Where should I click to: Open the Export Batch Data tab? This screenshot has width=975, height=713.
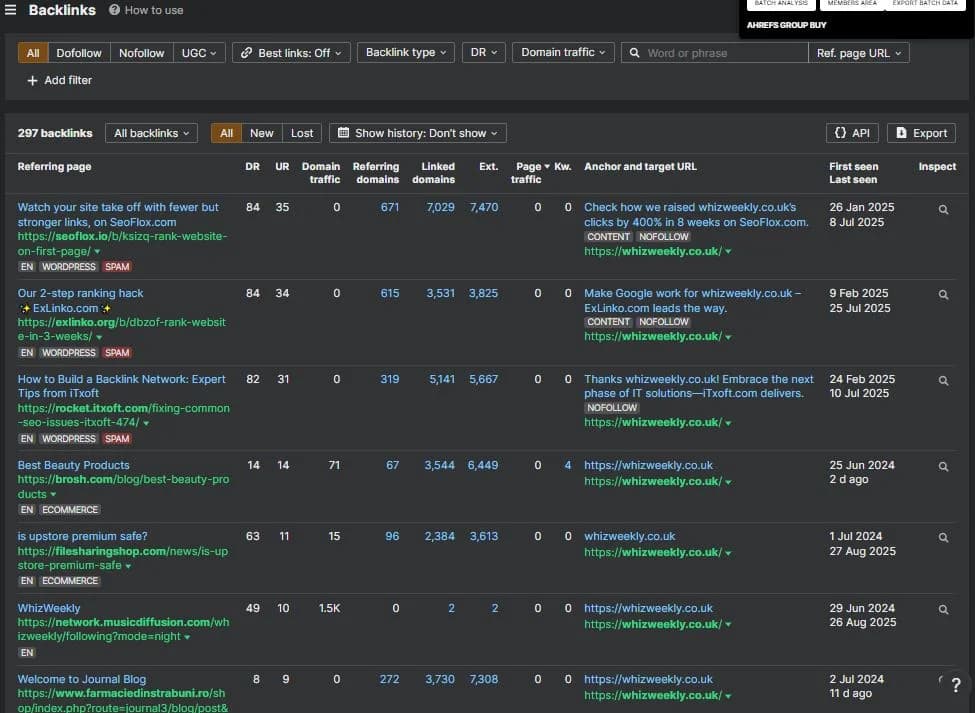point(925,4)
